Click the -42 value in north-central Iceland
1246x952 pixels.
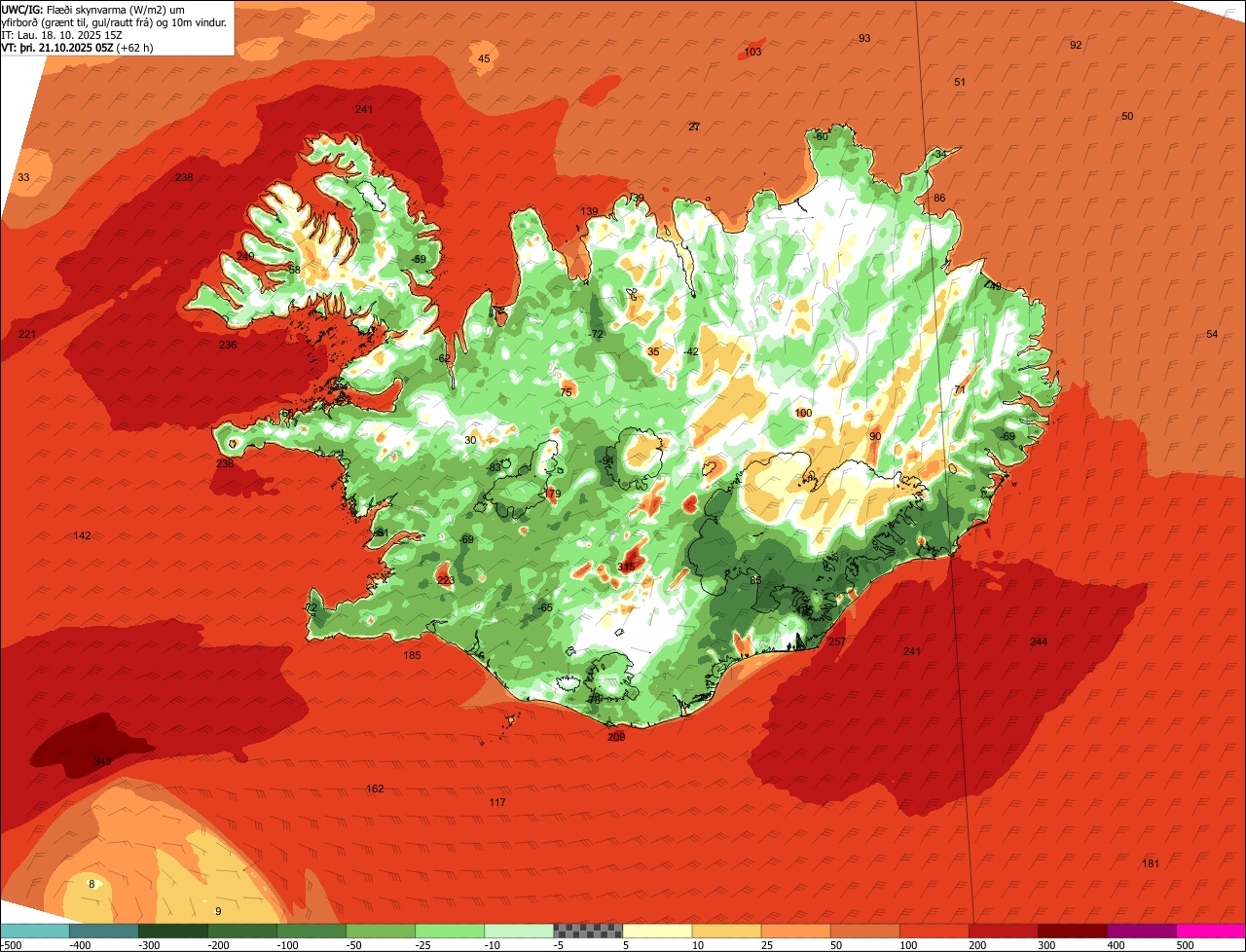(x=691, y=351)
